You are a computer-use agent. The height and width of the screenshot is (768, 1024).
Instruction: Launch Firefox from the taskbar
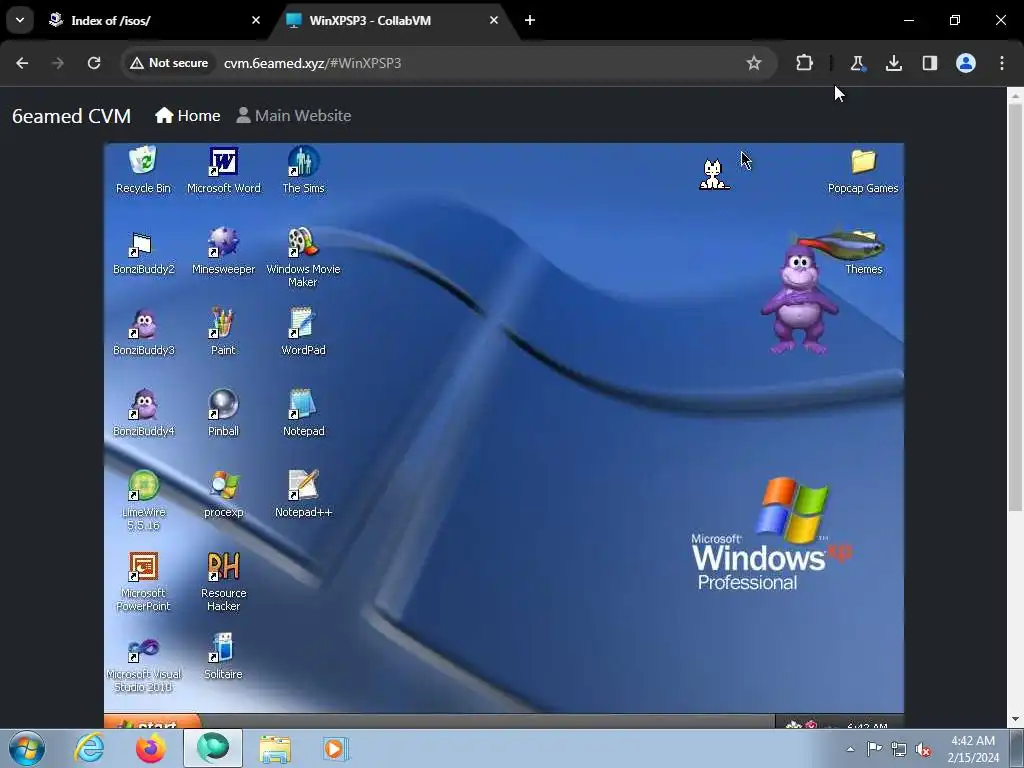[x=151, y=748]
